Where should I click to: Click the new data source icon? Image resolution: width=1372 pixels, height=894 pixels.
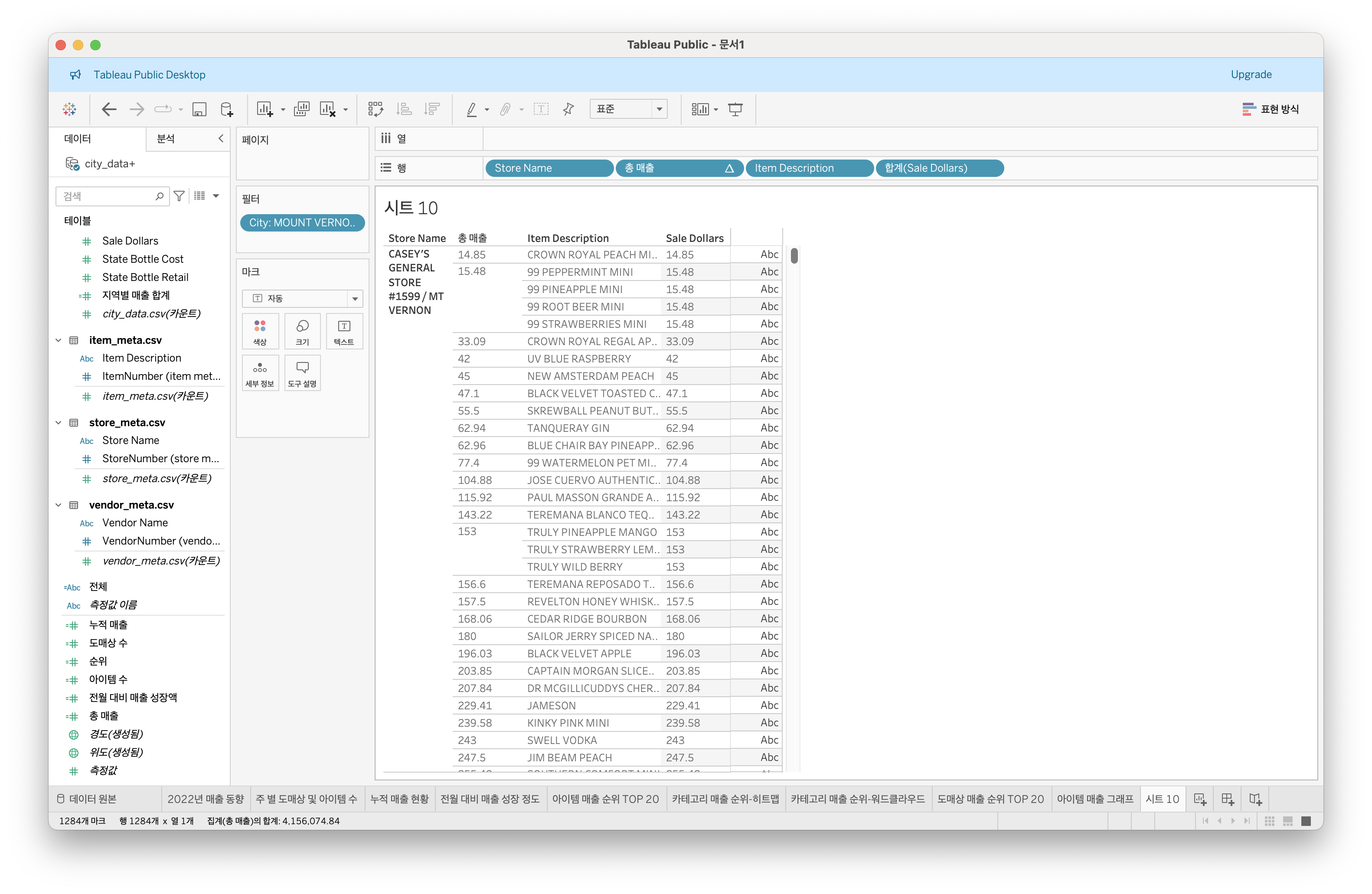(226, 110)
